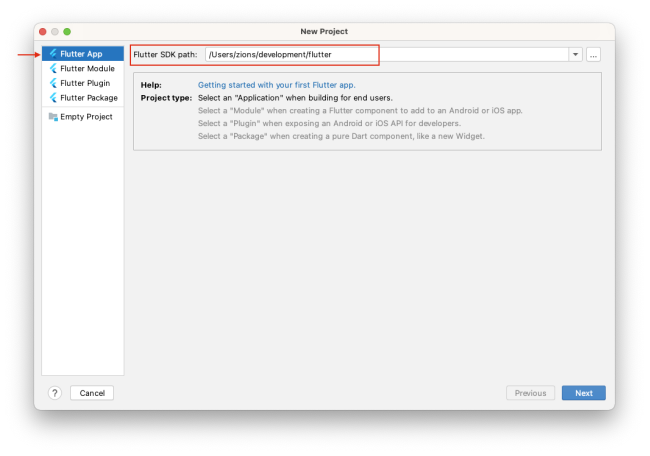The image size is (650, 456).
Task: Click the 'Select a "Module"' description line
Action: click(x=360, y=111)
